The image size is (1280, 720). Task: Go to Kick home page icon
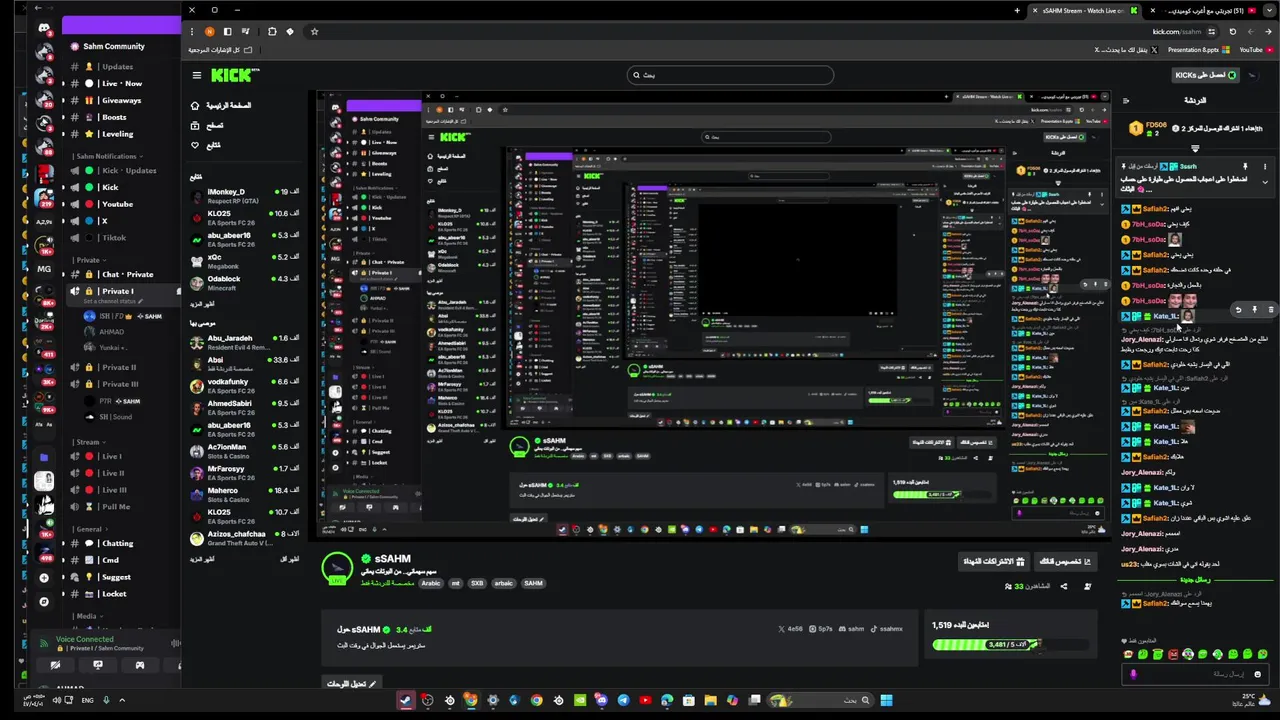tap(195, 105)
